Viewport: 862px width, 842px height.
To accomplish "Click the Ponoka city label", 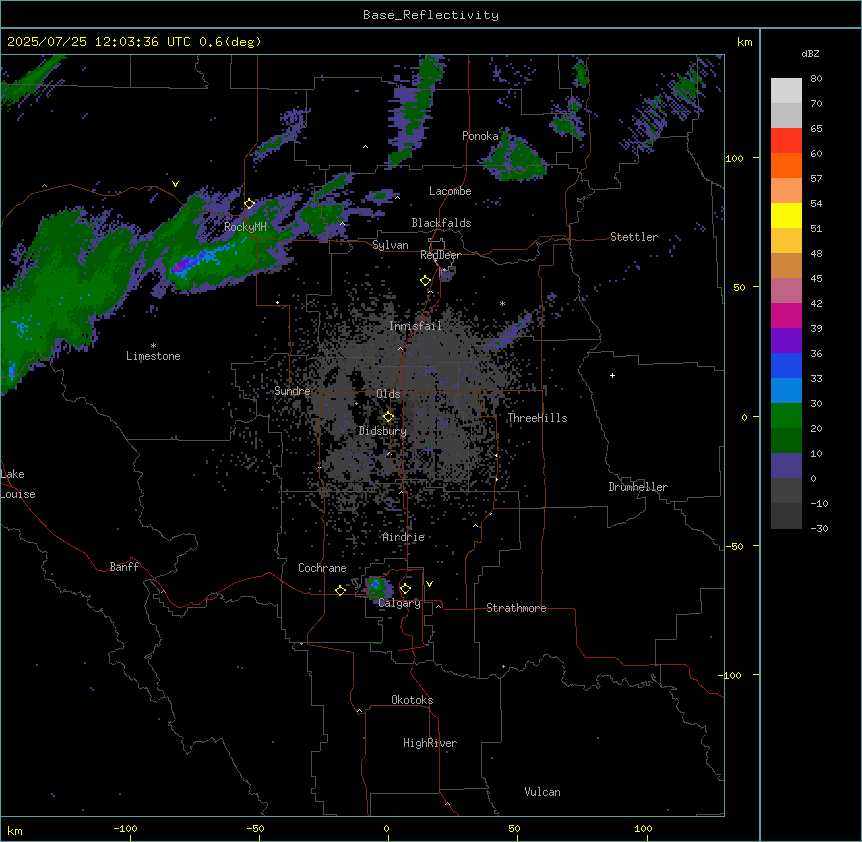I will pyautogui.click(x=480, y=136).
